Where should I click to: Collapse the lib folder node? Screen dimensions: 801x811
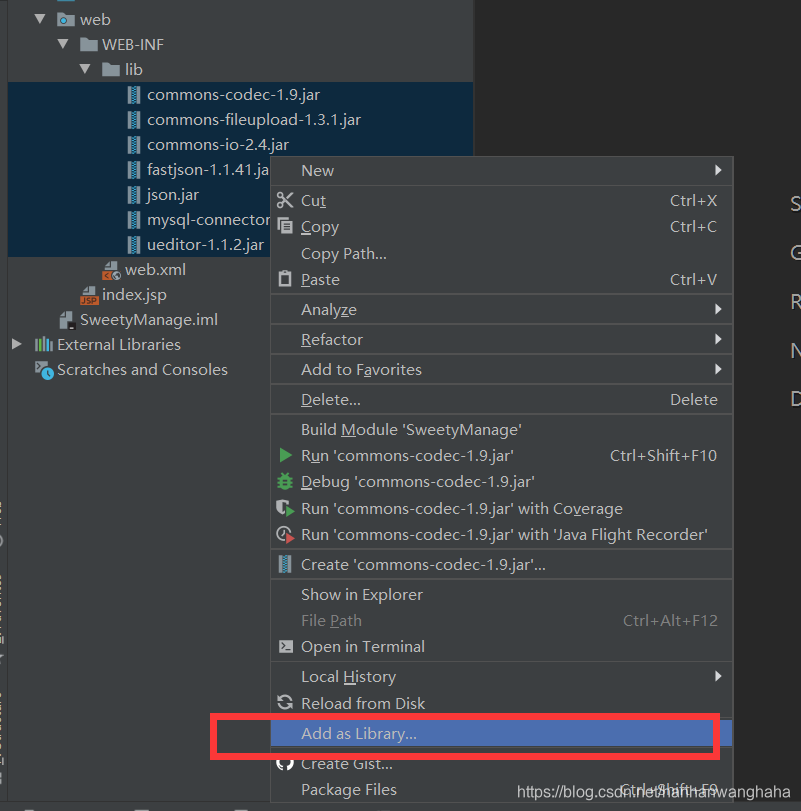[x=85, y=69]
